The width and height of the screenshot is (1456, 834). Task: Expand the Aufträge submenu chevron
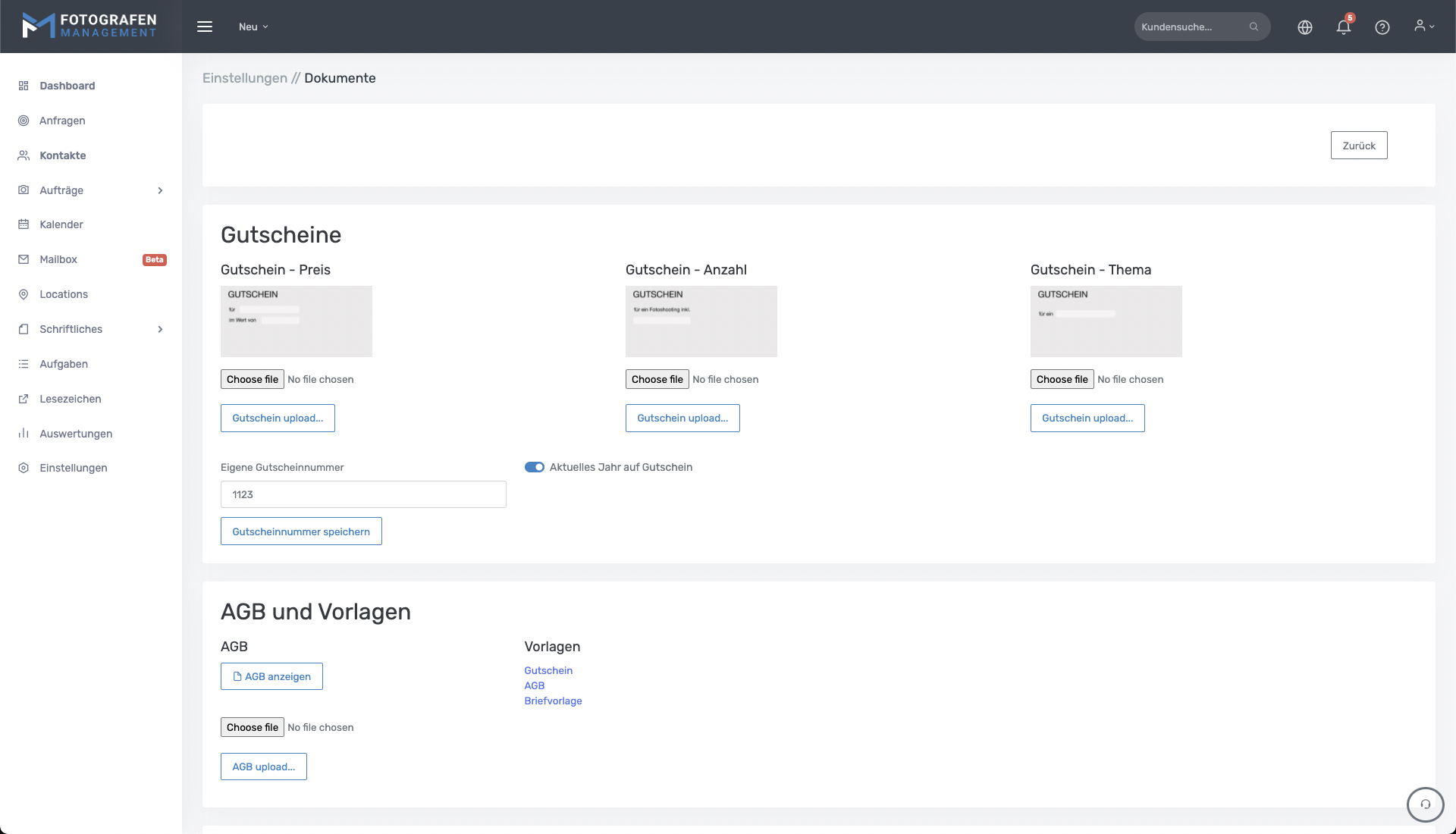point(160,190)
